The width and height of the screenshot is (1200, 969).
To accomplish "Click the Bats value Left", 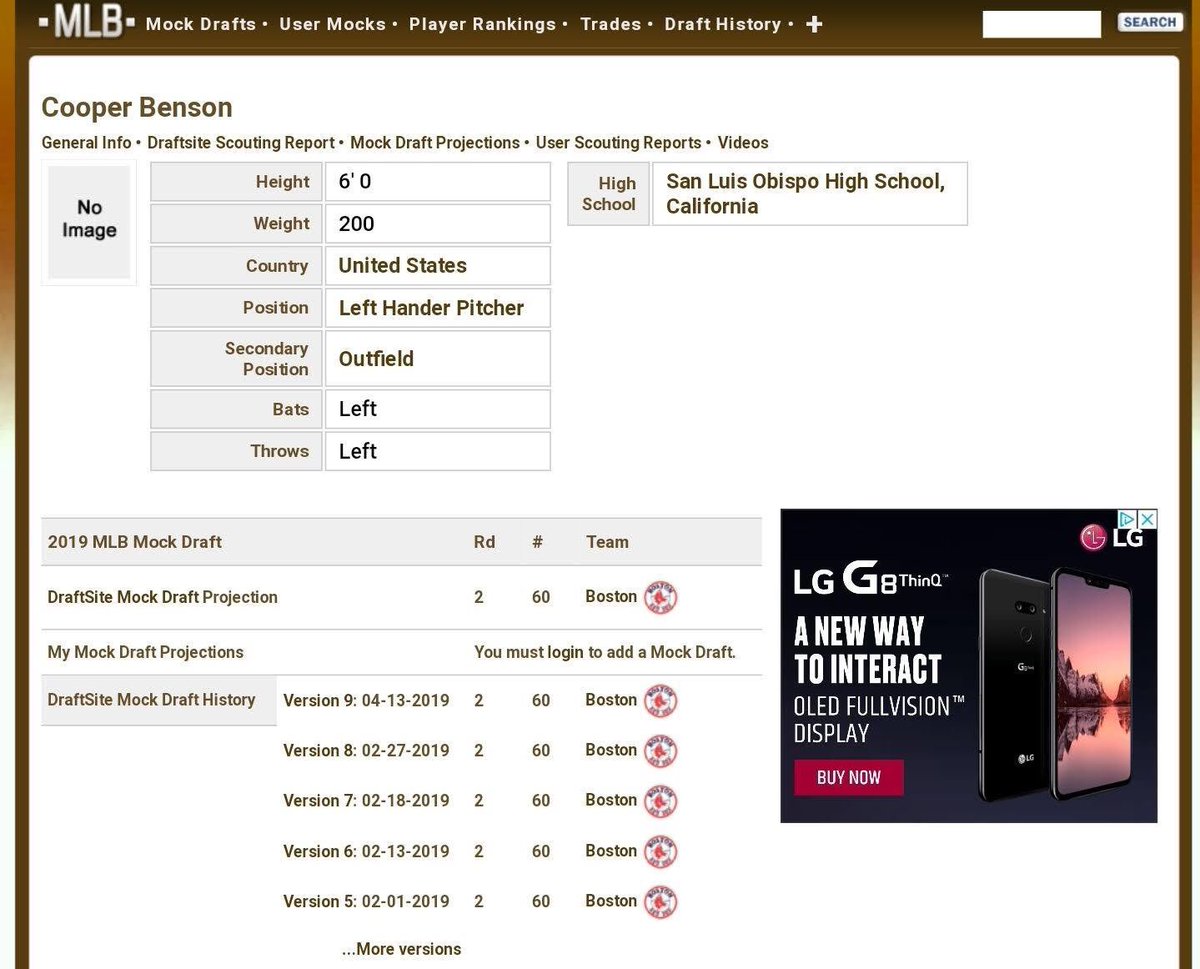I will 358,409.
